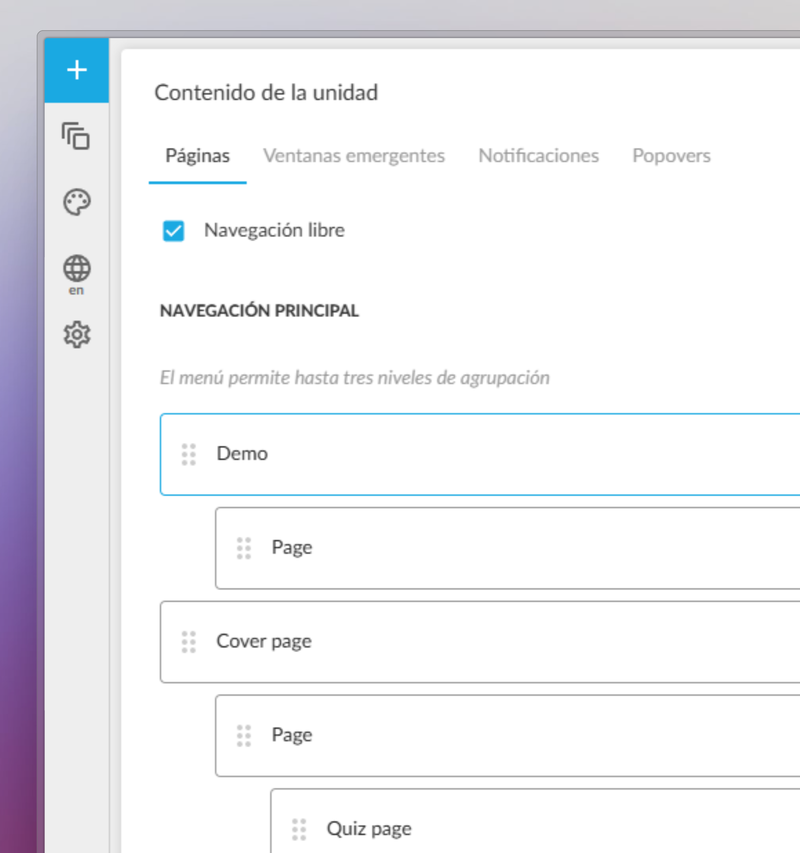
Task: Select the Demo page item
Action: (x=480, y=454)
